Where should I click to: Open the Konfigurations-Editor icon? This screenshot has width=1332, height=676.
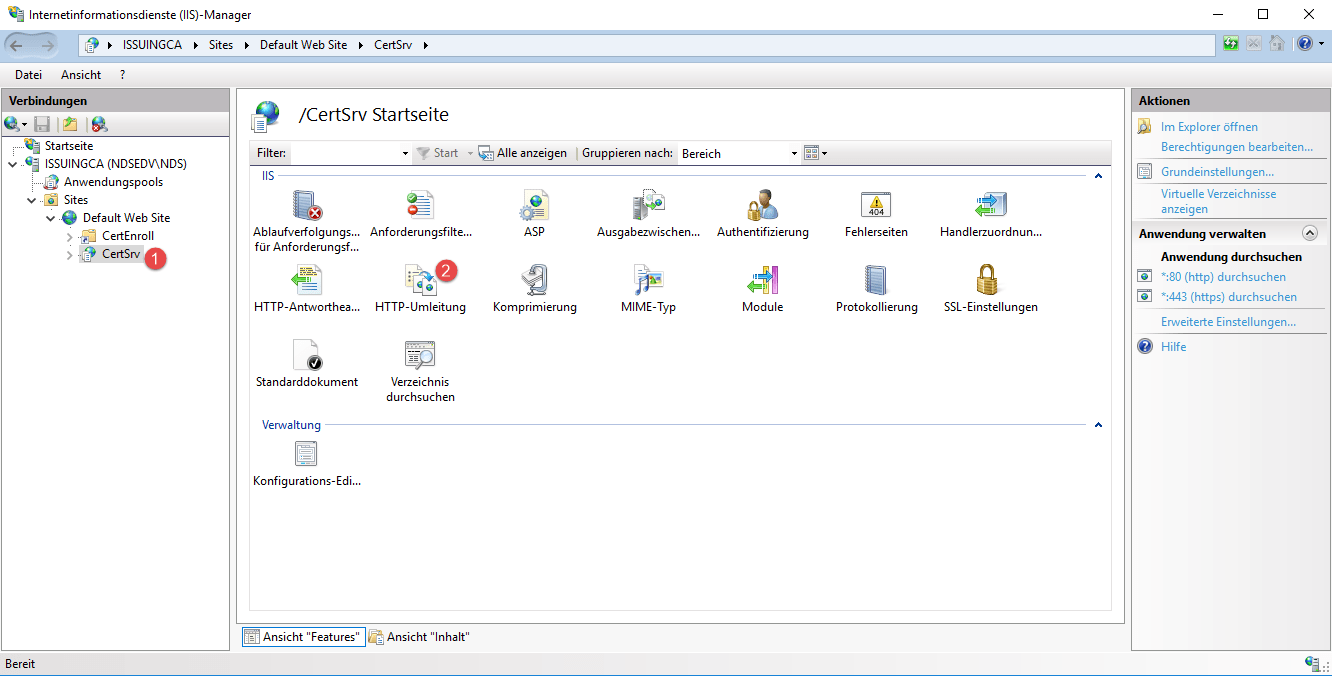pos(306,455)
